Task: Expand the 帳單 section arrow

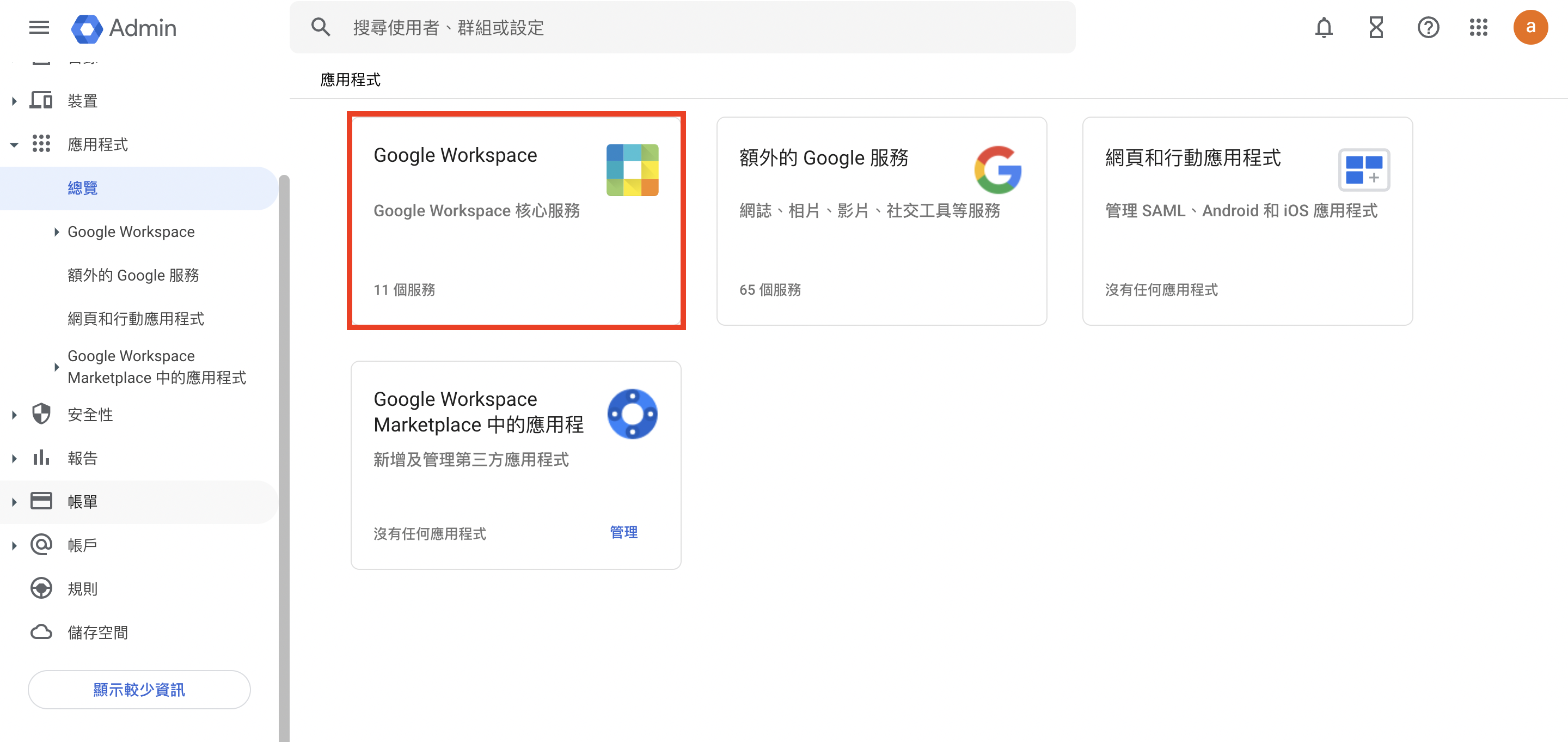Action: click(14, 503)
